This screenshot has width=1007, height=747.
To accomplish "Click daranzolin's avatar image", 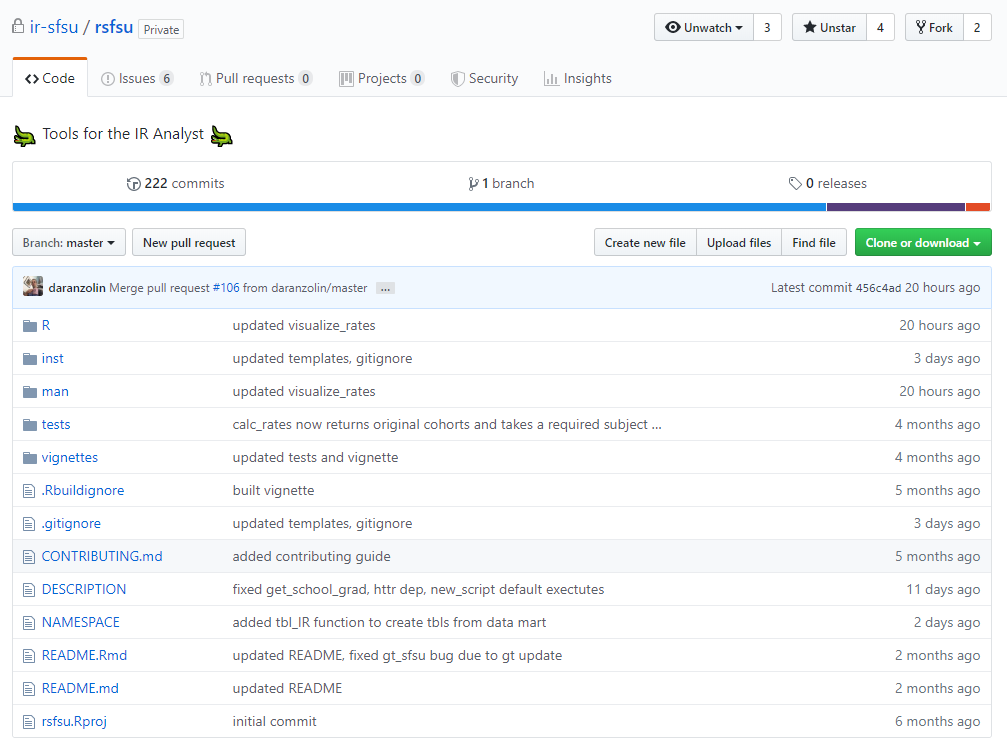I will coord(33,286).
